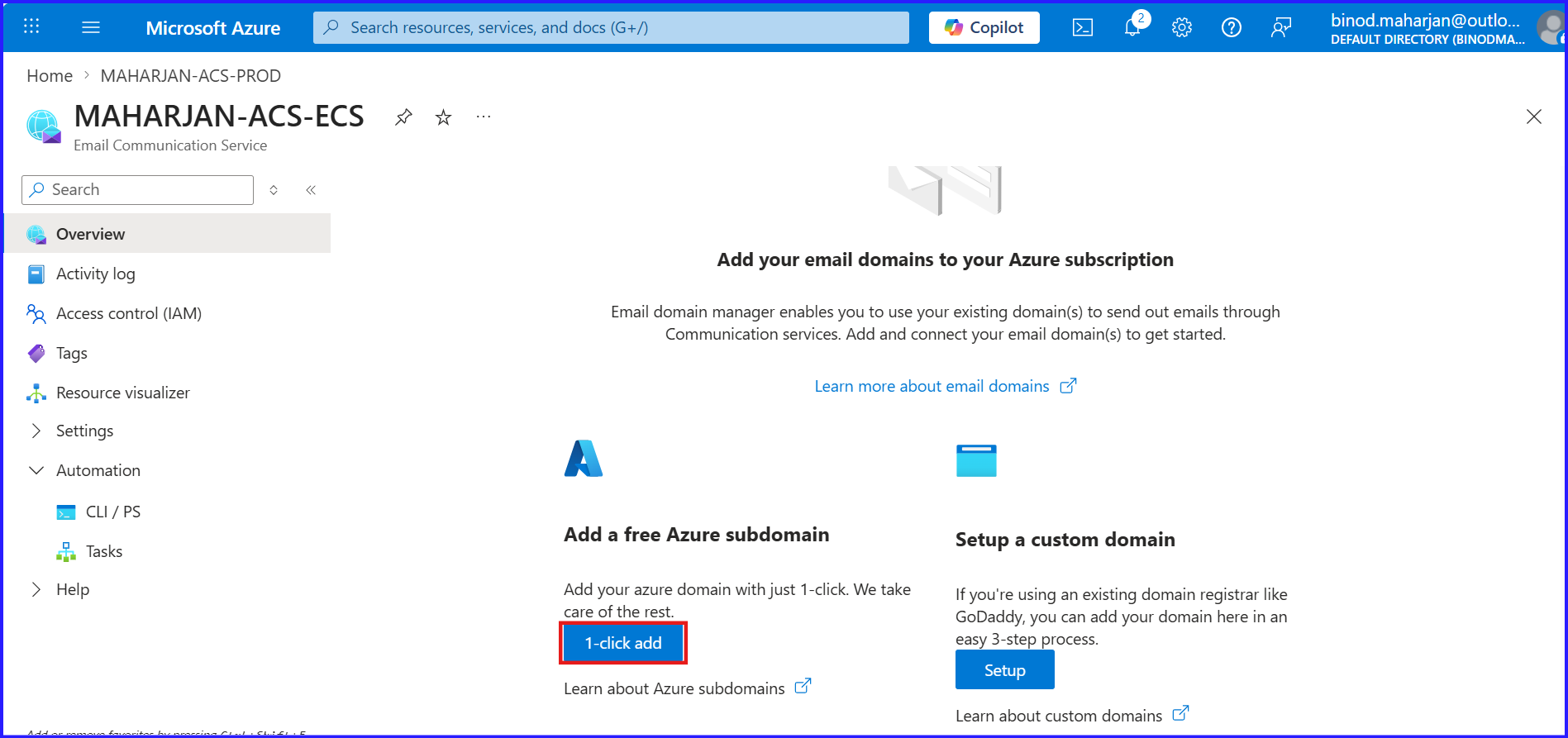Image resolution: width=1568 pixels, height=738 pixels.
Task: Open Learn more about email domains link
Action: click(x=932, y=386)
